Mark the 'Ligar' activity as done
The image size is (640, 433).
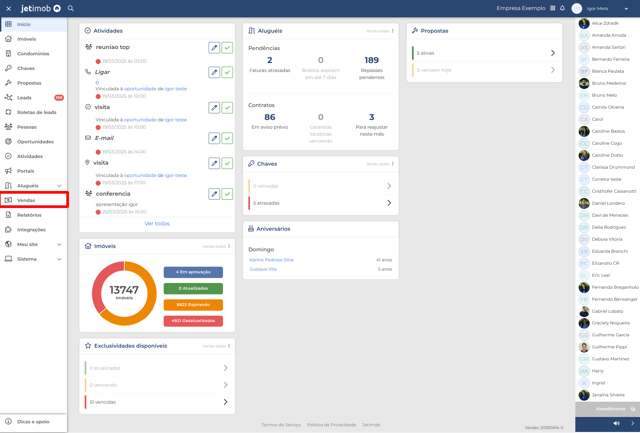point(227,72)
